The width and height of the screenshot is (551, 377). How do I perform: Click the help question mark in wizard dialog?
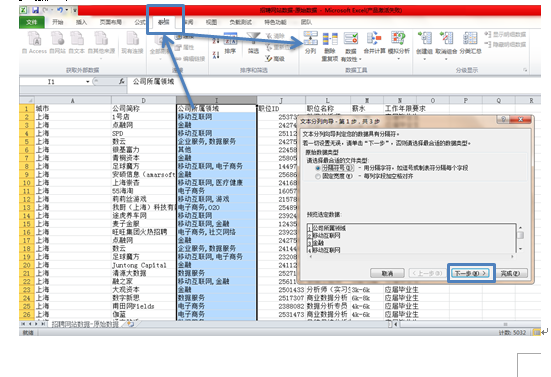[x=503, y=119]
